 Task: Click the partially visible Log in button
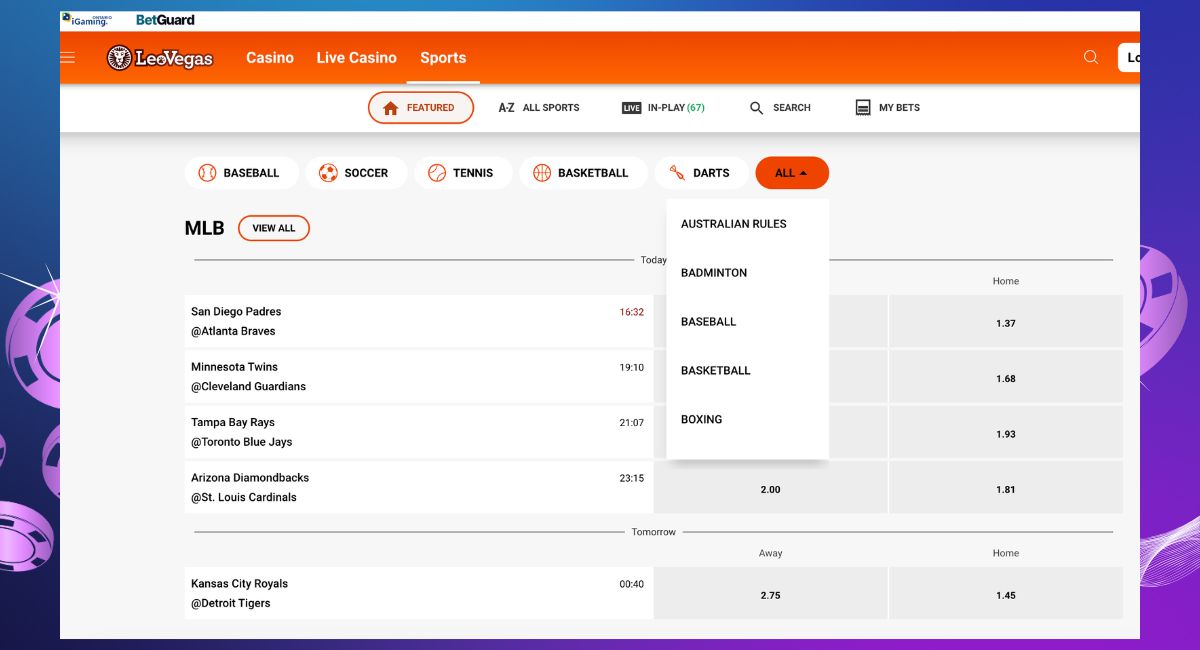[x=1129, y=58]
